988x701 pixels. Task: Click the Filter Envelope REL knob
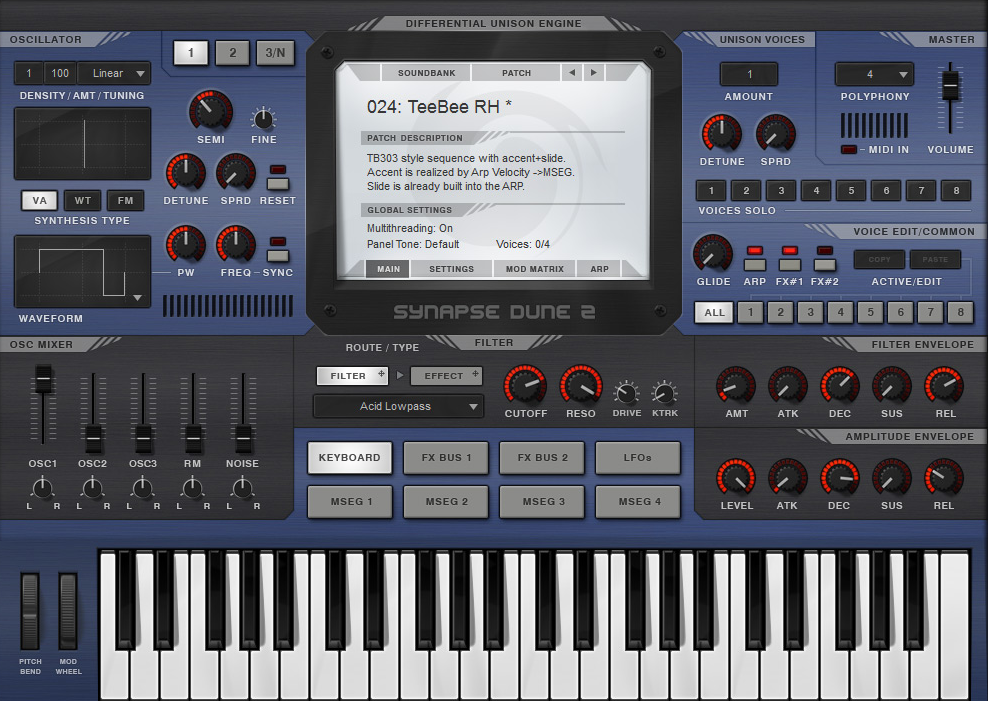(x=944, y=385)
